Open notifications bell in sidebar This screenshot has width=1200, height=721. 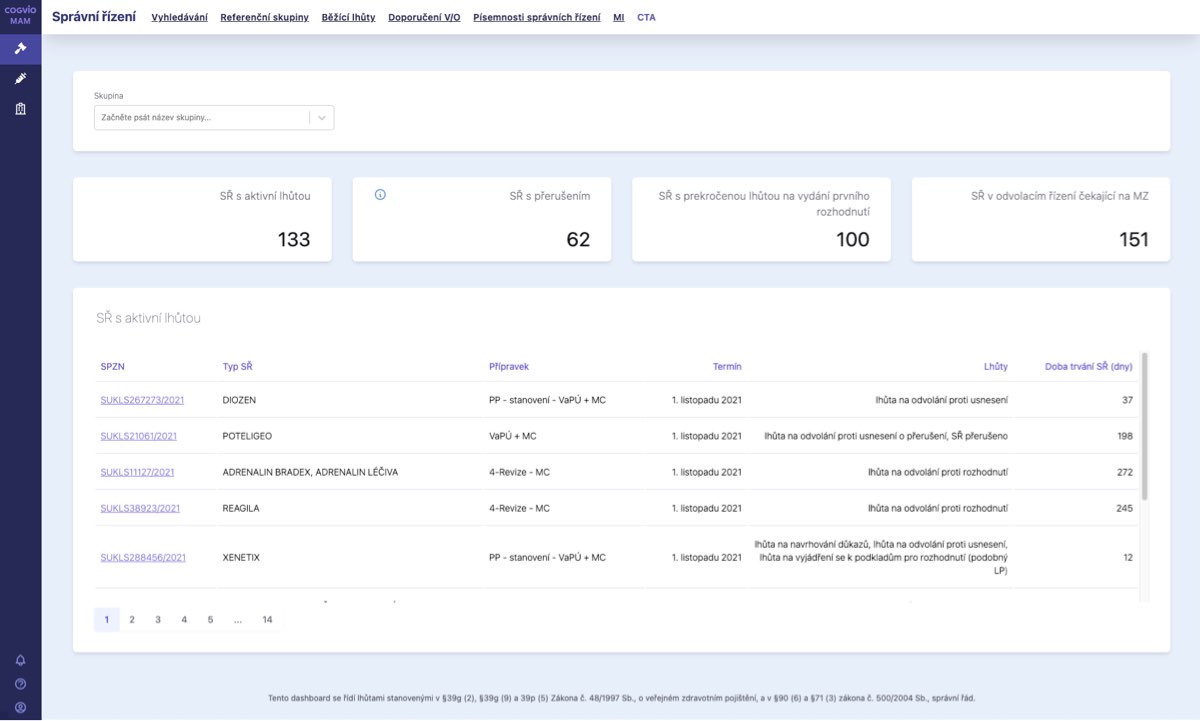pos(20,660)
